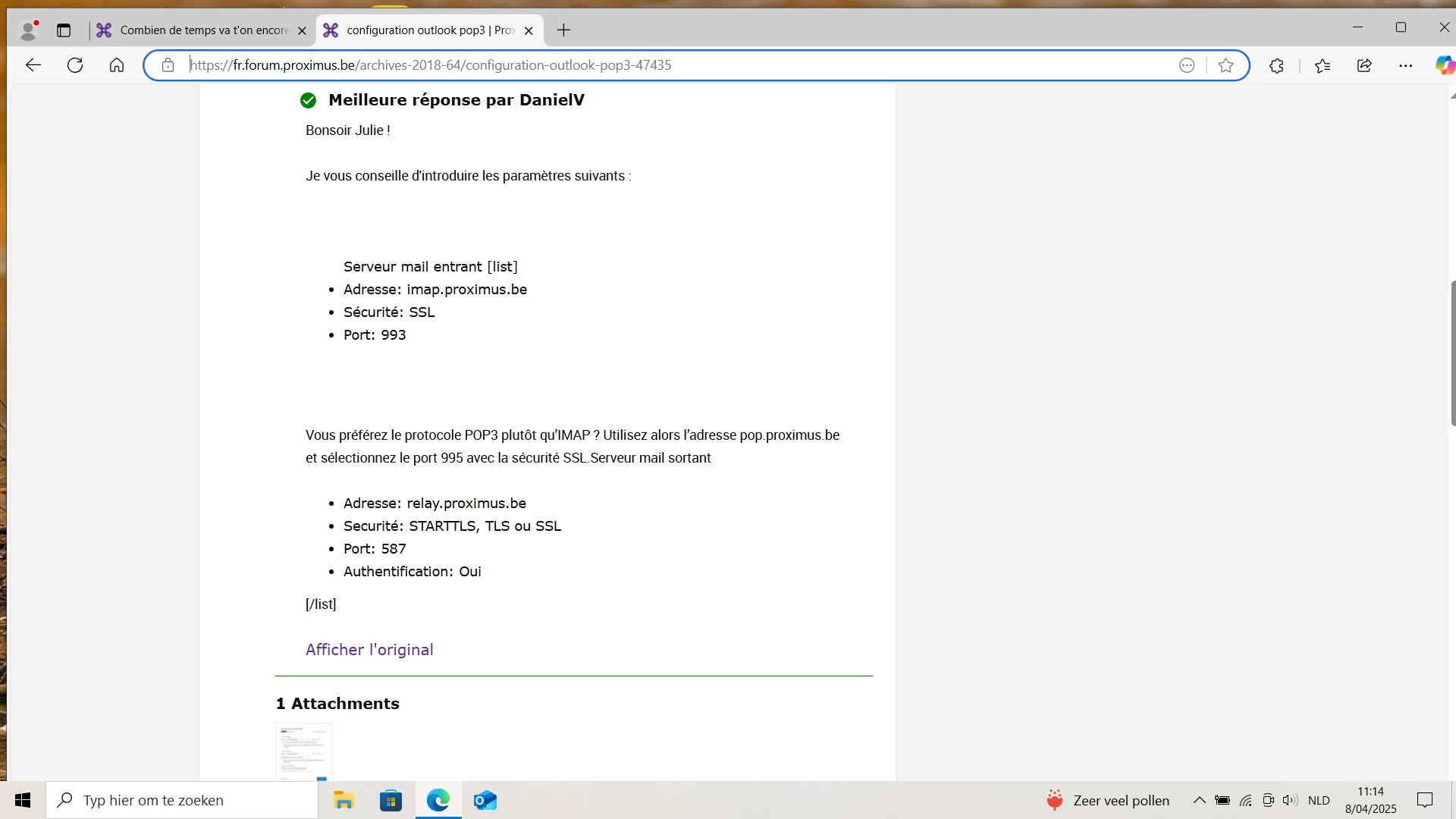
Task: Open the attachment thumbnail image
Action: (x=304, y=752)
